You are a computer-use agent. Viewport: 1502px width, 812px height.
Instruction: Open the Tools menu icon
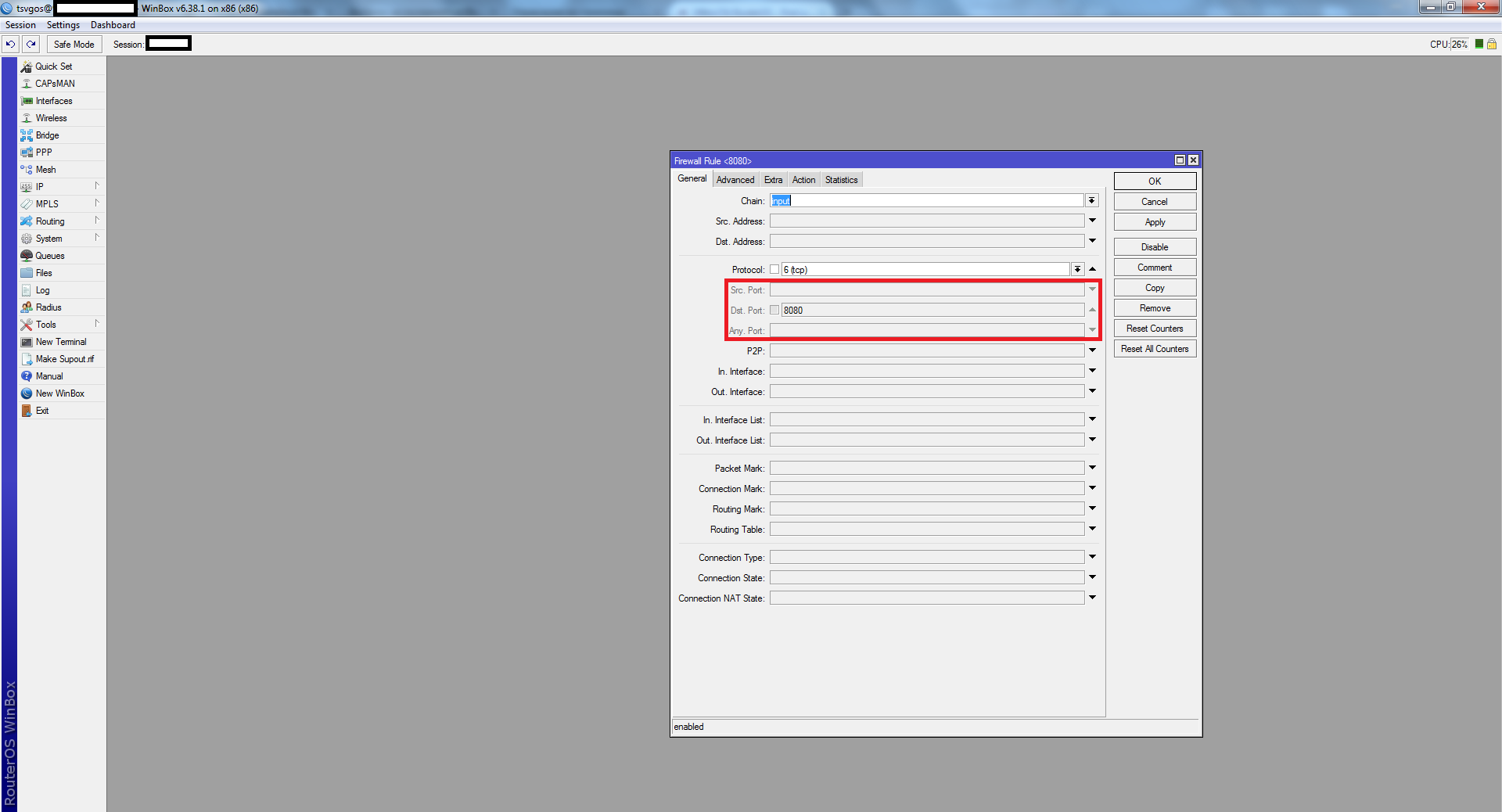tap(27, 325)
